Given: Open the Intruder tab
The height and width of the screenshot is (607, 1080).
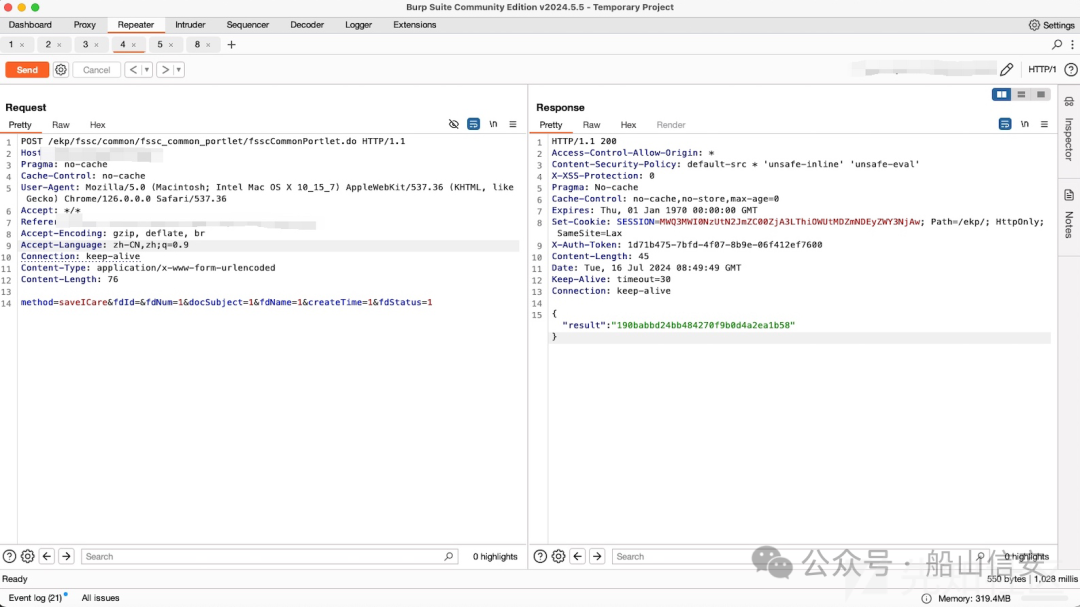Looking at the screenshot, I should [x=190, y=25].
